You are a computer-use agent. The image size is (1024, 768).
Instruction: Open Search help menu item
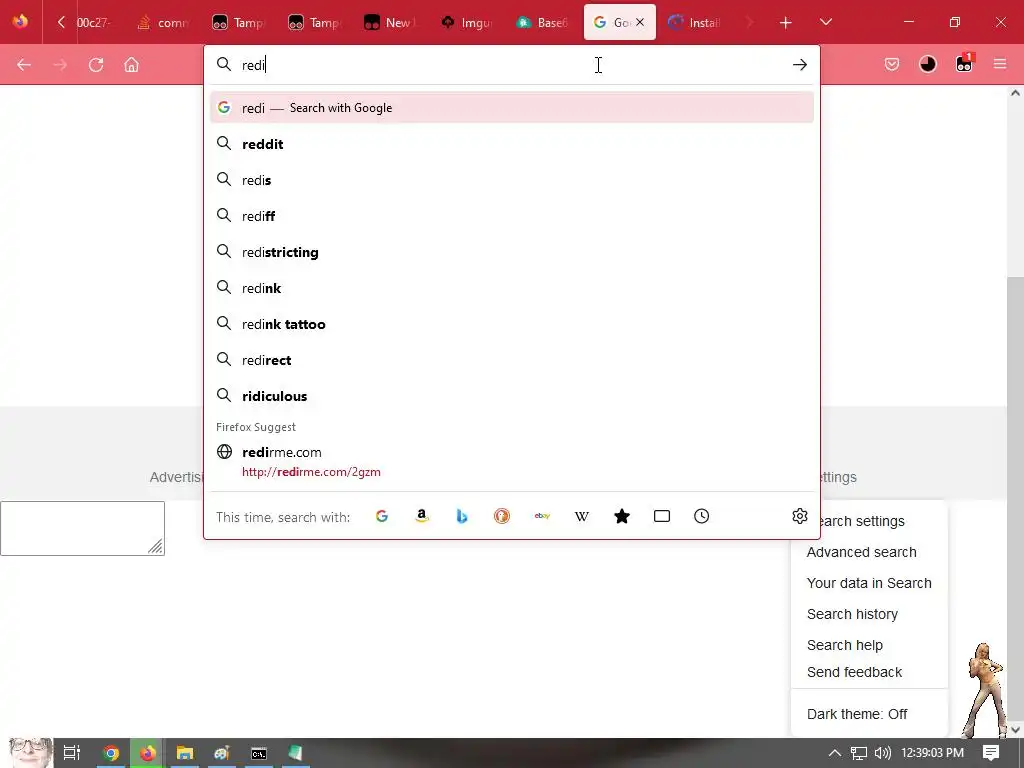coord(844,645)
